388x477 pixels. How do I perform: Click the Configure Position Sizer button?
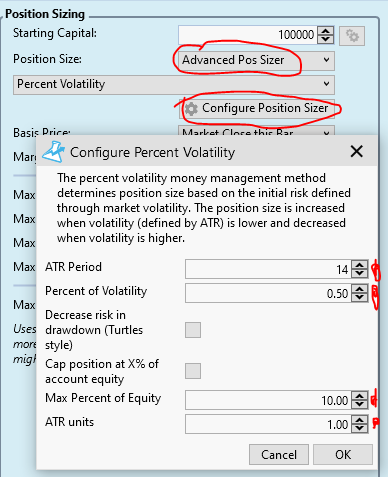(257, 109)
